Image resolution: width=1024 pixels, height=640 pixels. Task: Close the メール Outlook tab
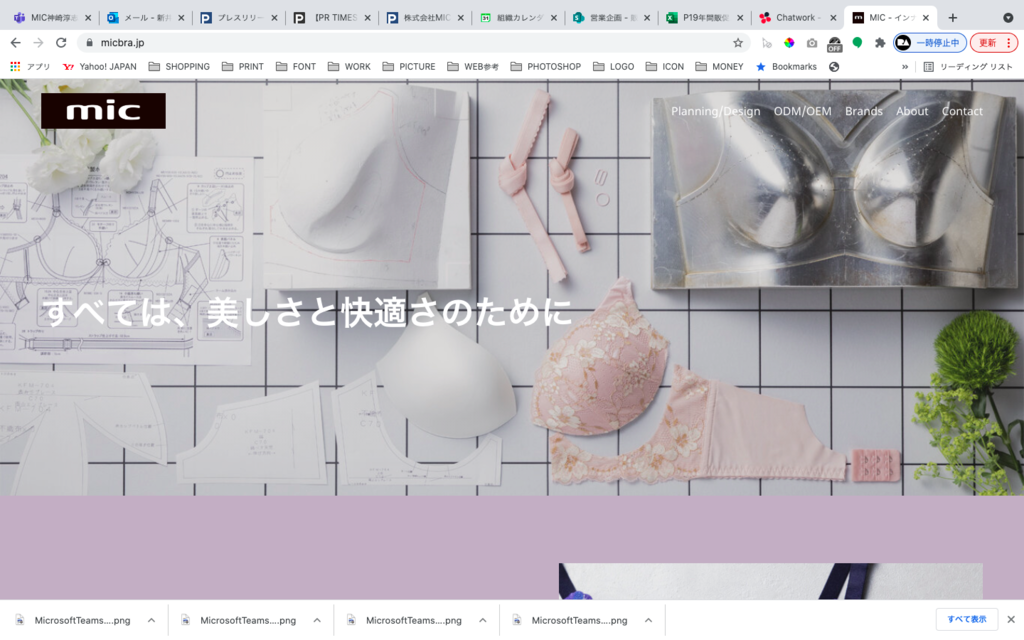pos(181,18)
